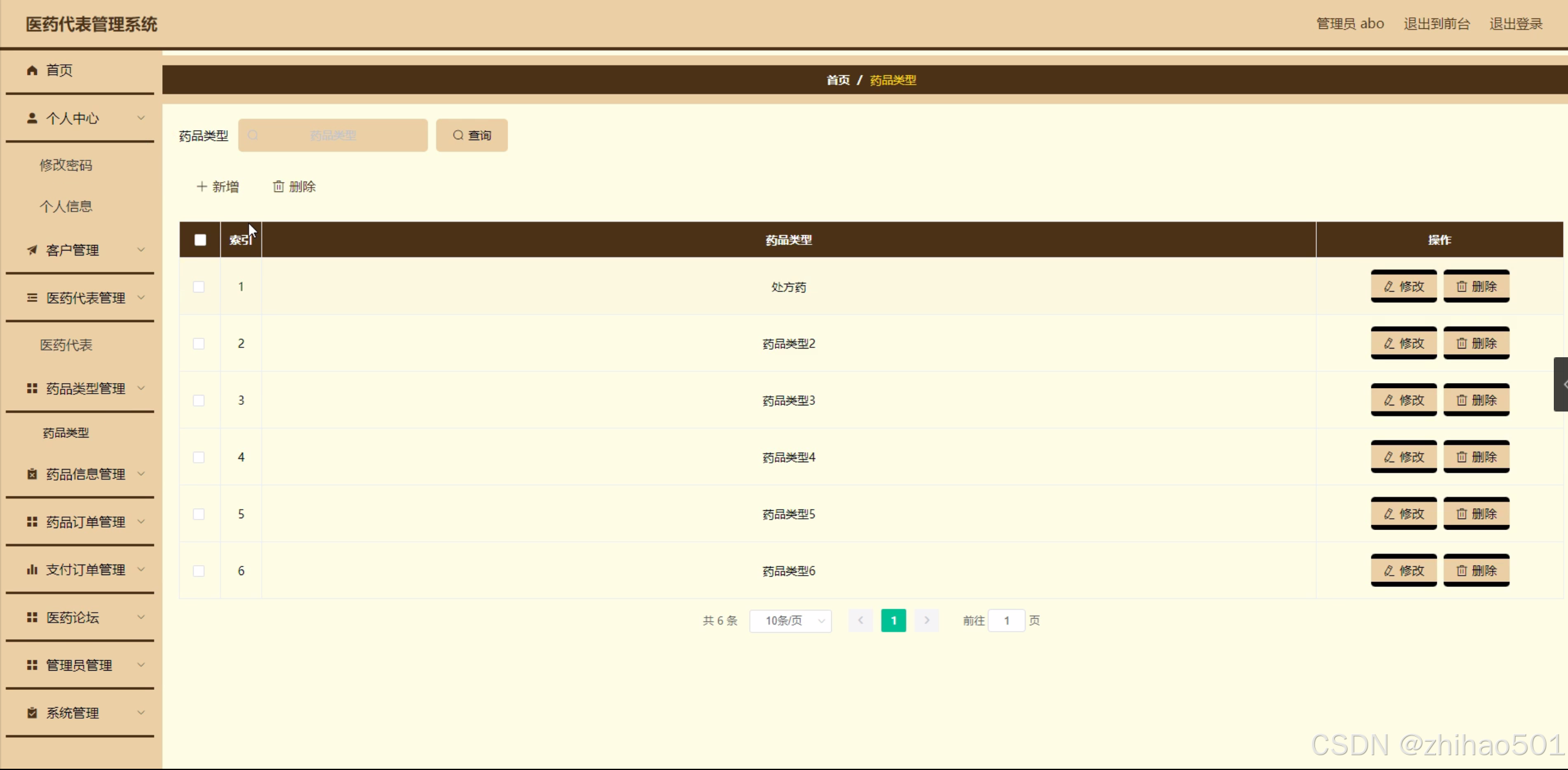Select the checkbox for row 药品类型5
The height and width of the screenshot is (770, 1568).
(x=199, y=514)
